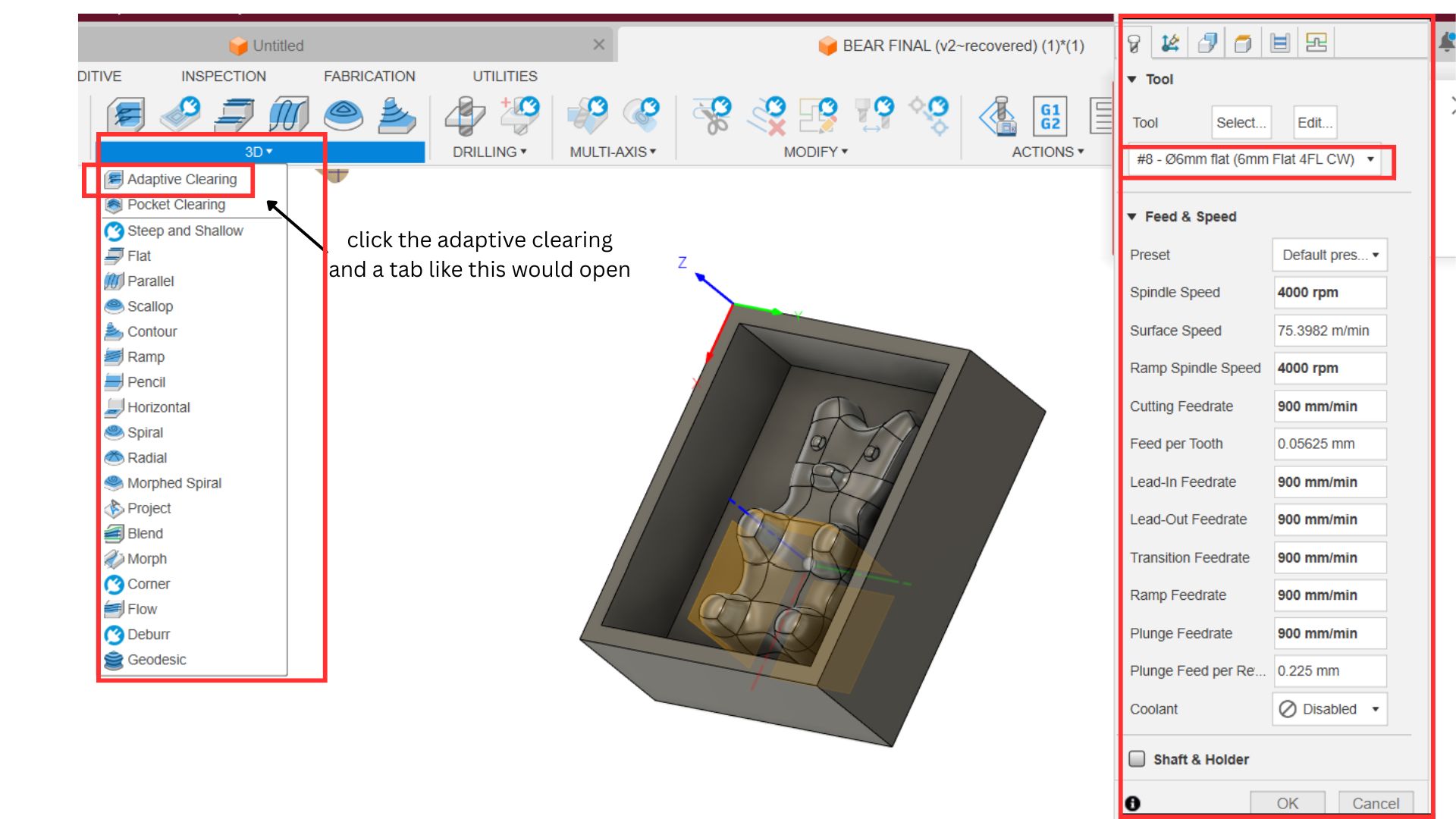
Task: Click the Feed per Tooth field
Action: pyautogui.click(x=1330, y=444)
